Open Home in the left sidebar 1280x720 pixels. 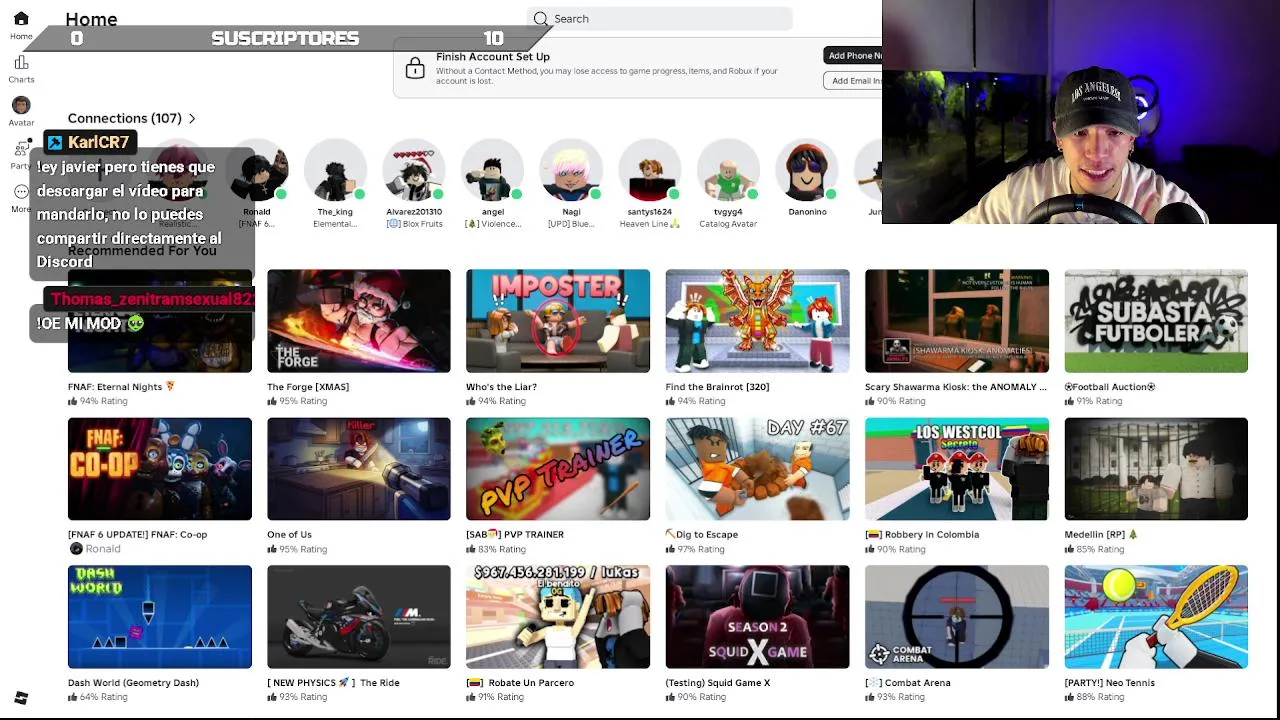coord(21,25)
